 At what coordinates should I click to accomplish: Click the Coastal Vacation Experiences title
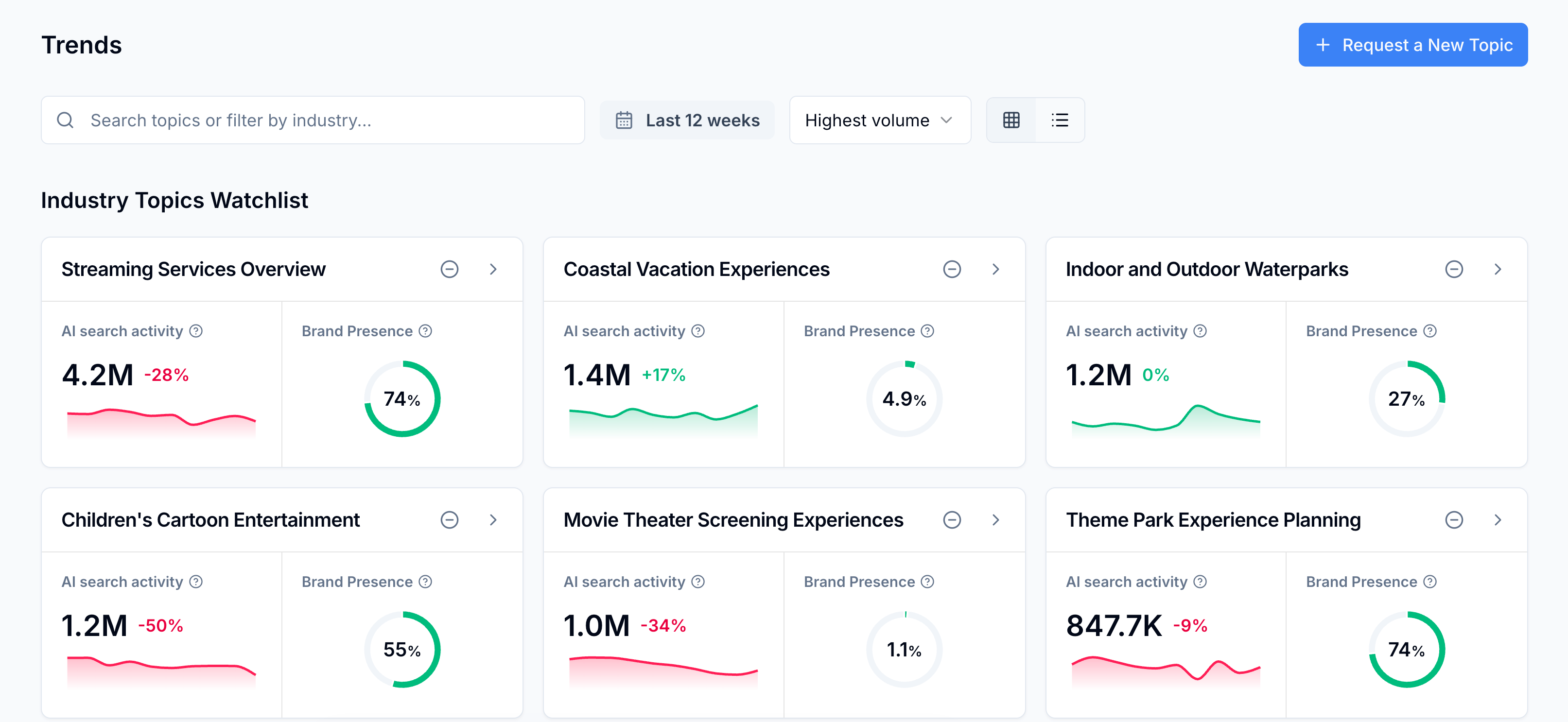click(697, 269)
